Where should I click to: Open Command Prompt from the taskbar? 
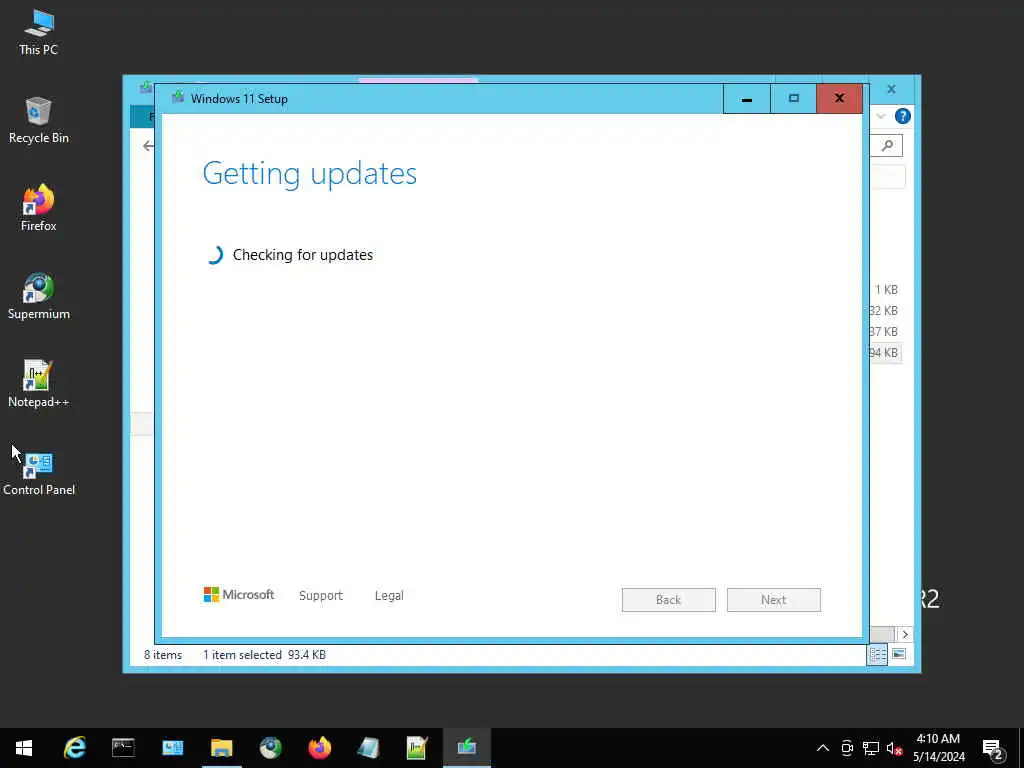pyautogui.click(x=123, y=748)
